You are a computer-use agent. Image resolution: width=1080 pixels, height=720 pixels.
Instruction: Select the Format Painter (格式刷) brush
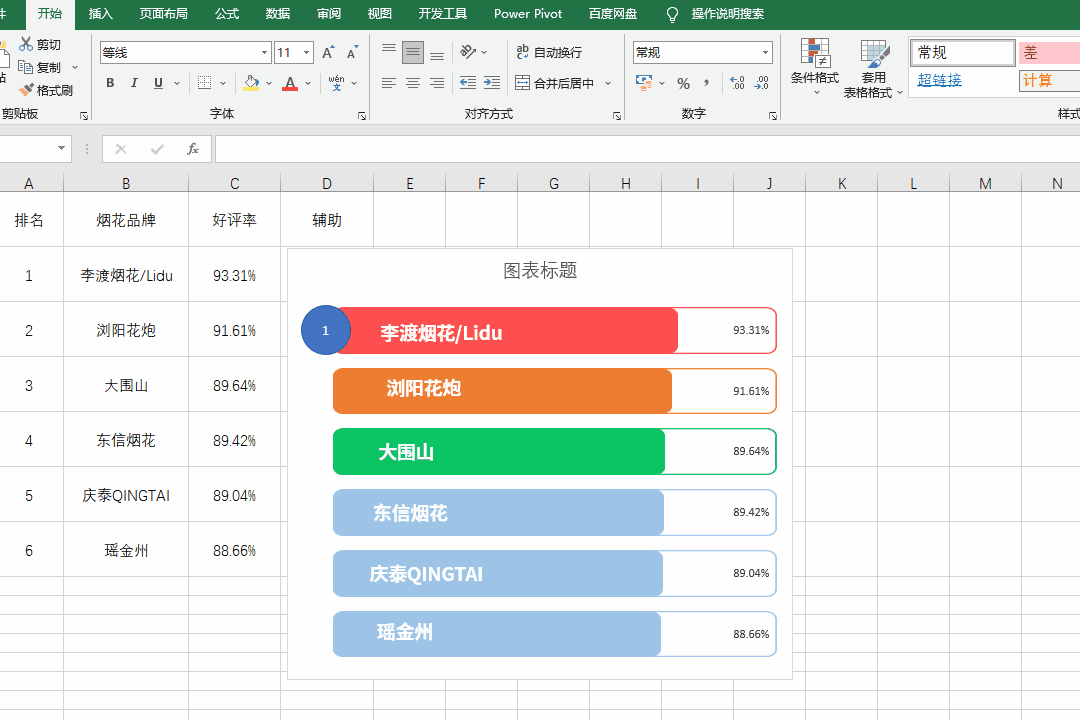pyautogui.click(x=26, y=90)
